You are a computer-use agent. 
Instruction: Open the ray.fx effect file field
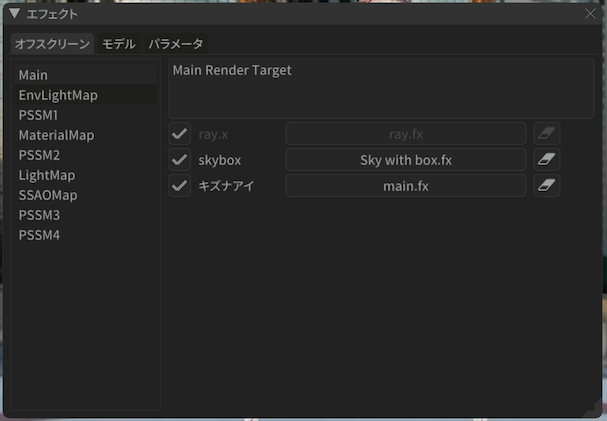point(406,134)
